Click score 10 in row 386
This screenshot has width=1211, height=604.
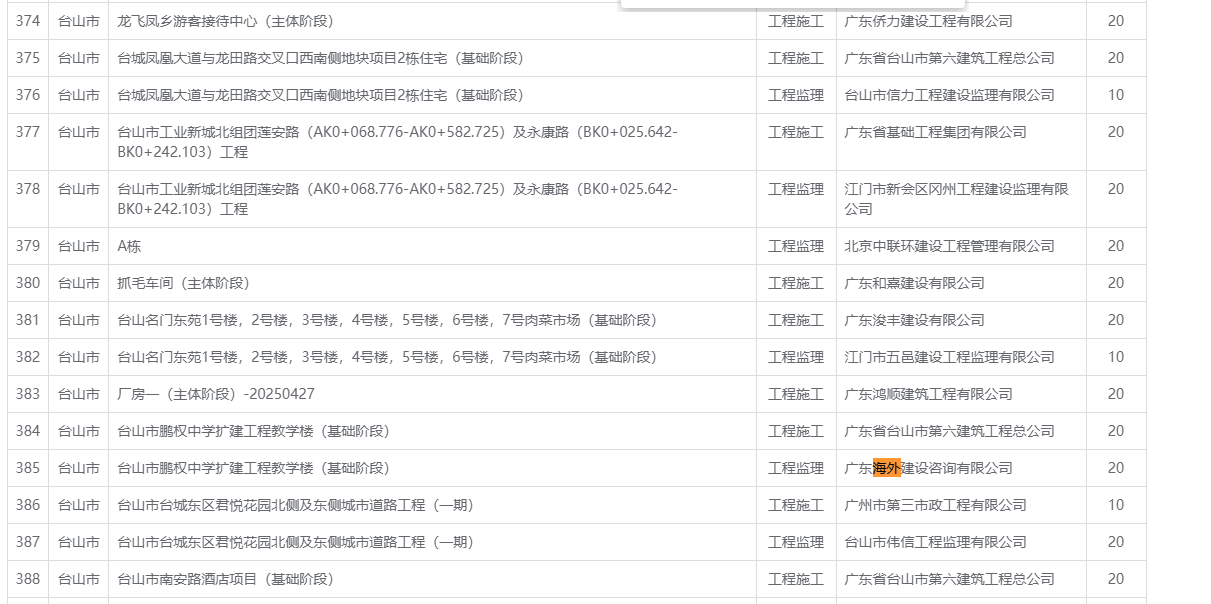click(1115, 505)
